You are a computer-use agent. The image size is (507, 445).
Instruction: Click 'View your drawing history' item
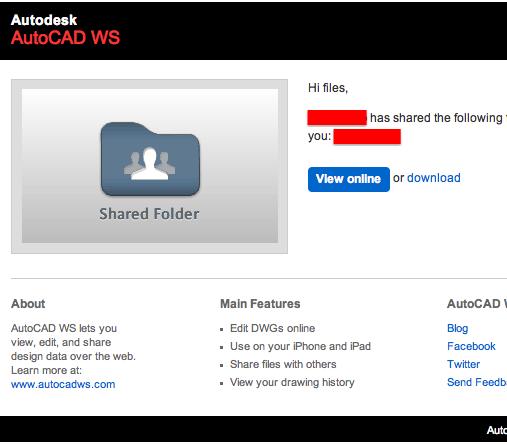pos(292,382)
